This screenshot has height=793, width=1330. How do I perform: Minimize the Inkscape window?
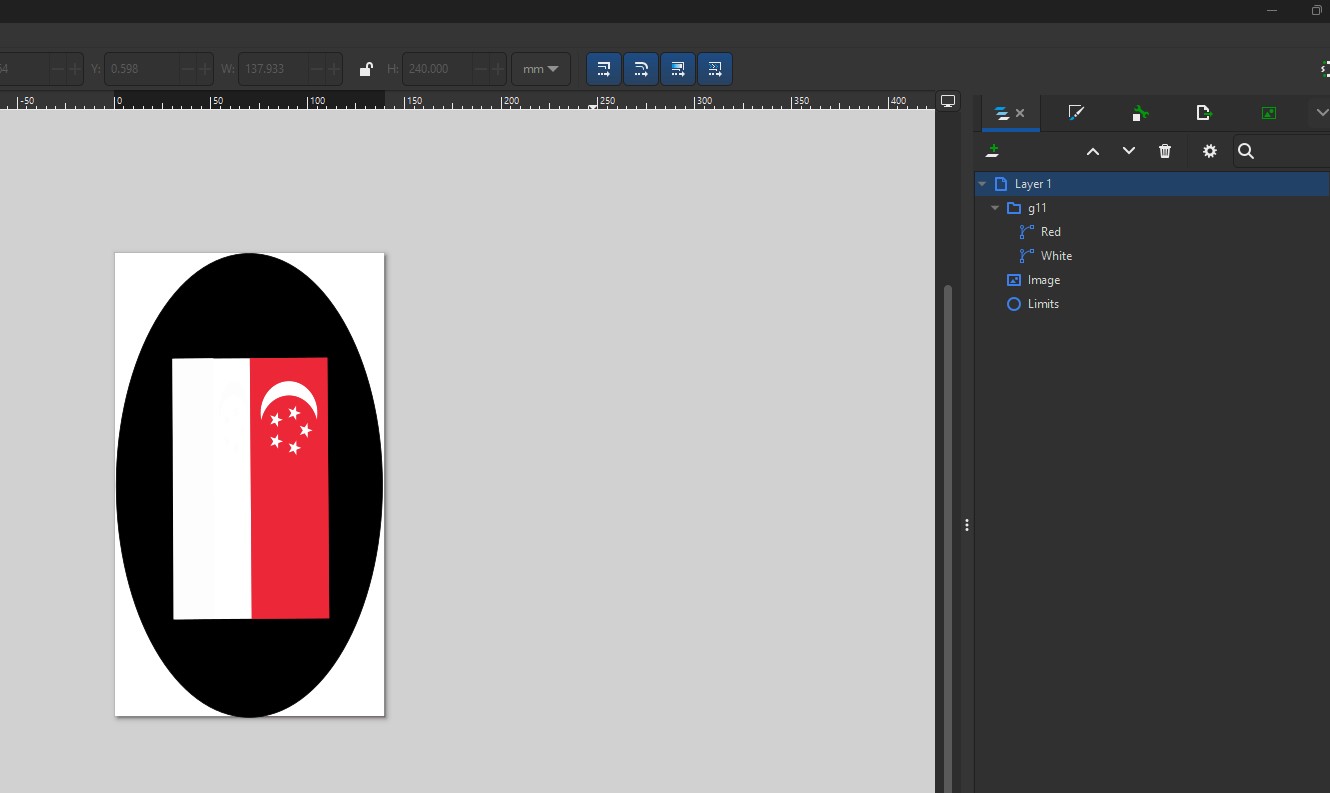click(x=1272, y=10)
